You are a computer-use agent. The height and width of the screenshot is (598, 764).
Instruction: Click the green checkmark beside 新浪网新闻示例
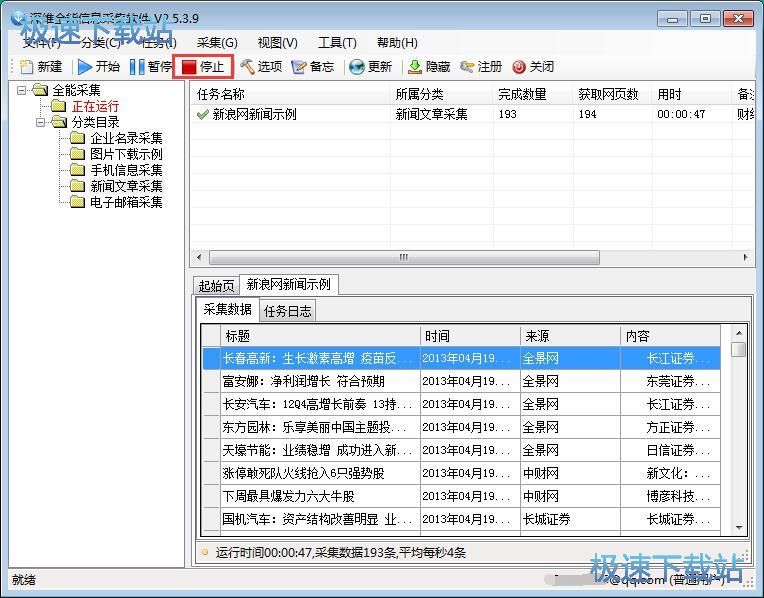click(203, 115)
